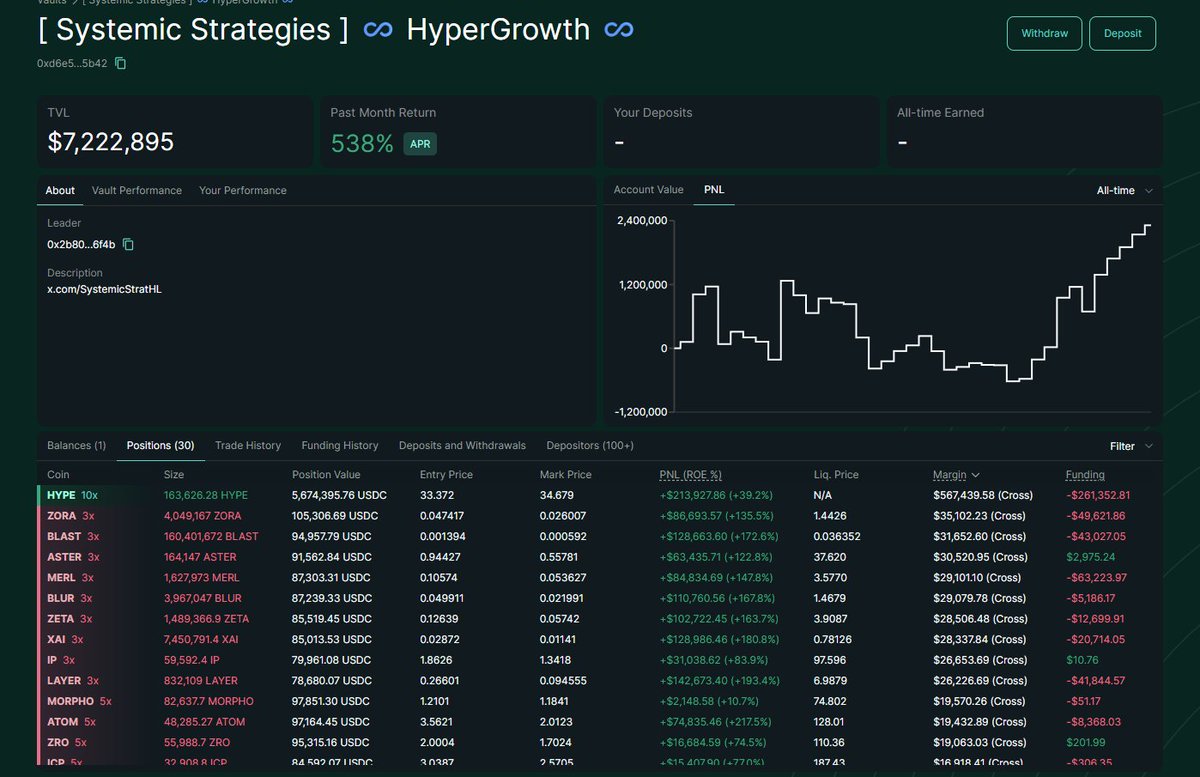This screenshot has height=777, width=1200.
Task: Copy the vault address 0xd6e5...5b42
Action: click(121, 63)
